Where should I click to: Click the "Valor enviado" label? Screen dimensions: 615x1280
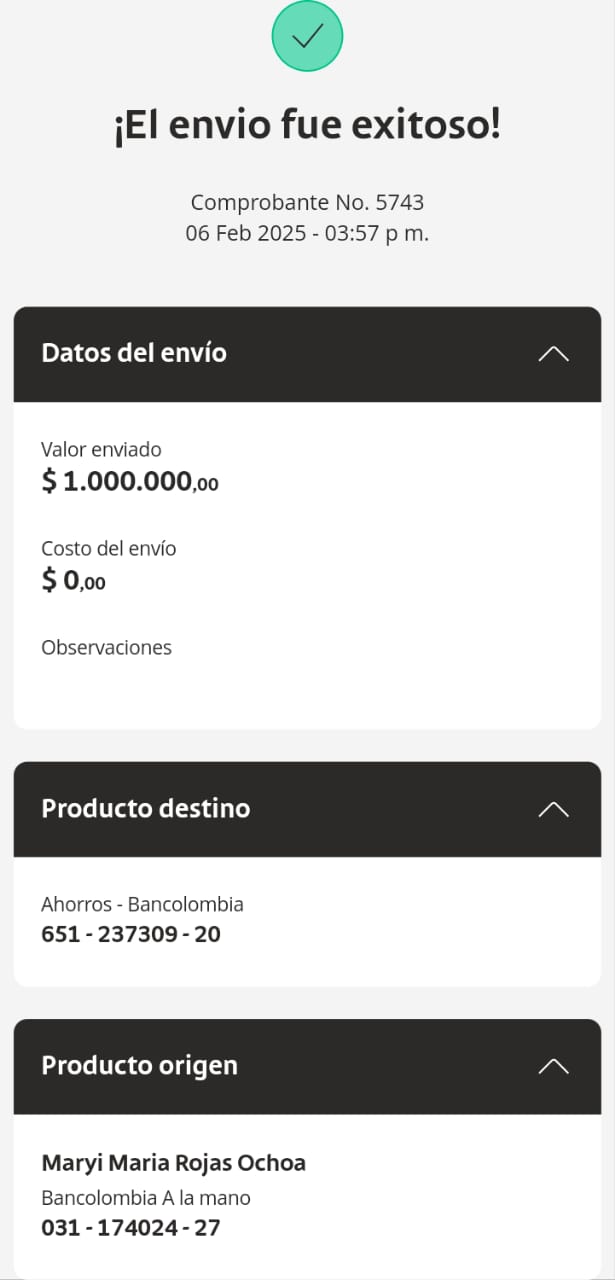point(101,450)
